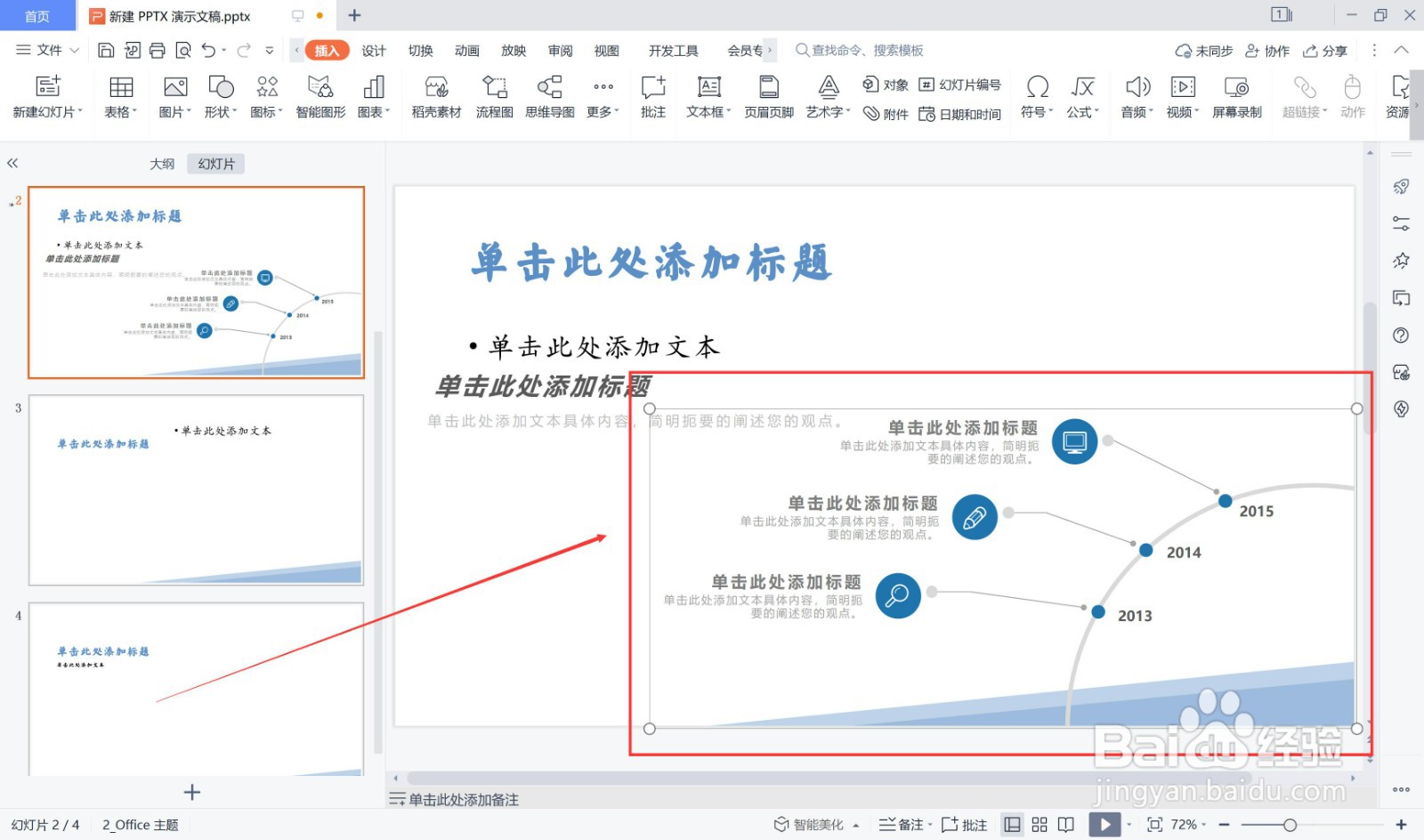Click the undo arrow icon
Image resolution: width=1424 pixels, height=840 pixels.
207,50
